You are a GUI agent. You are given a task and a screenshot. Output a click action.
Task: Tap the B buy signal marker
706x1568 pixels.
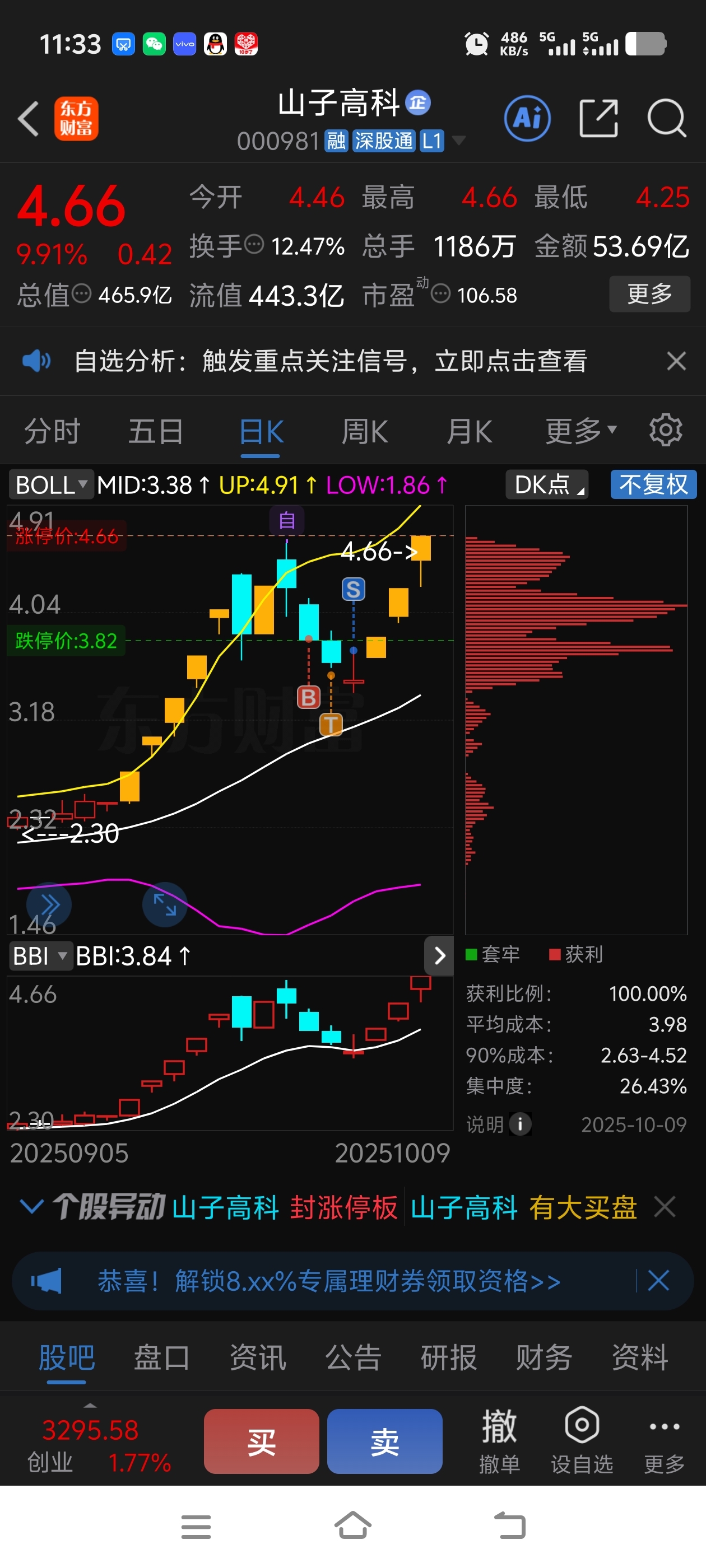coord(309,697)
